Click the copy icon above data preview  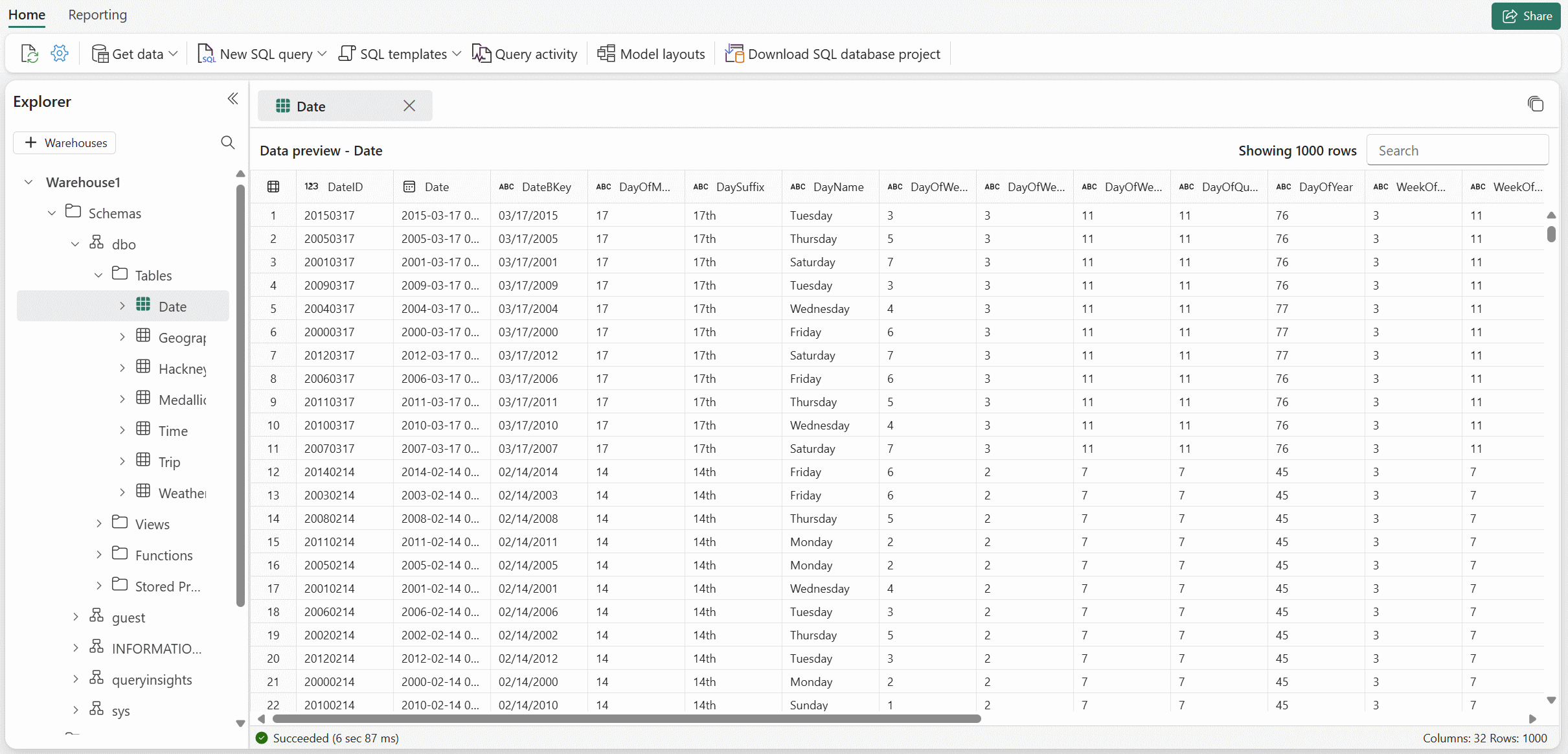coord(1535,104)
